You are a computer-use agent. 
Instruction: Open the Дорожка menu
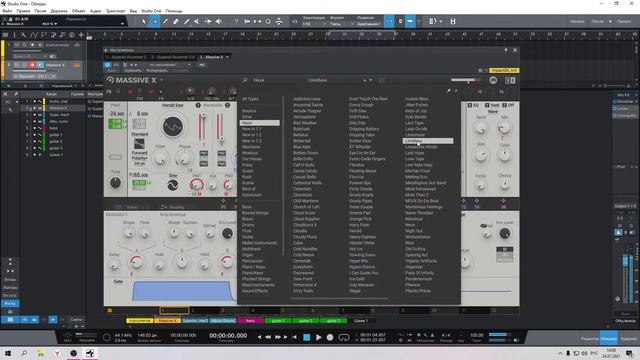(59, 11)
